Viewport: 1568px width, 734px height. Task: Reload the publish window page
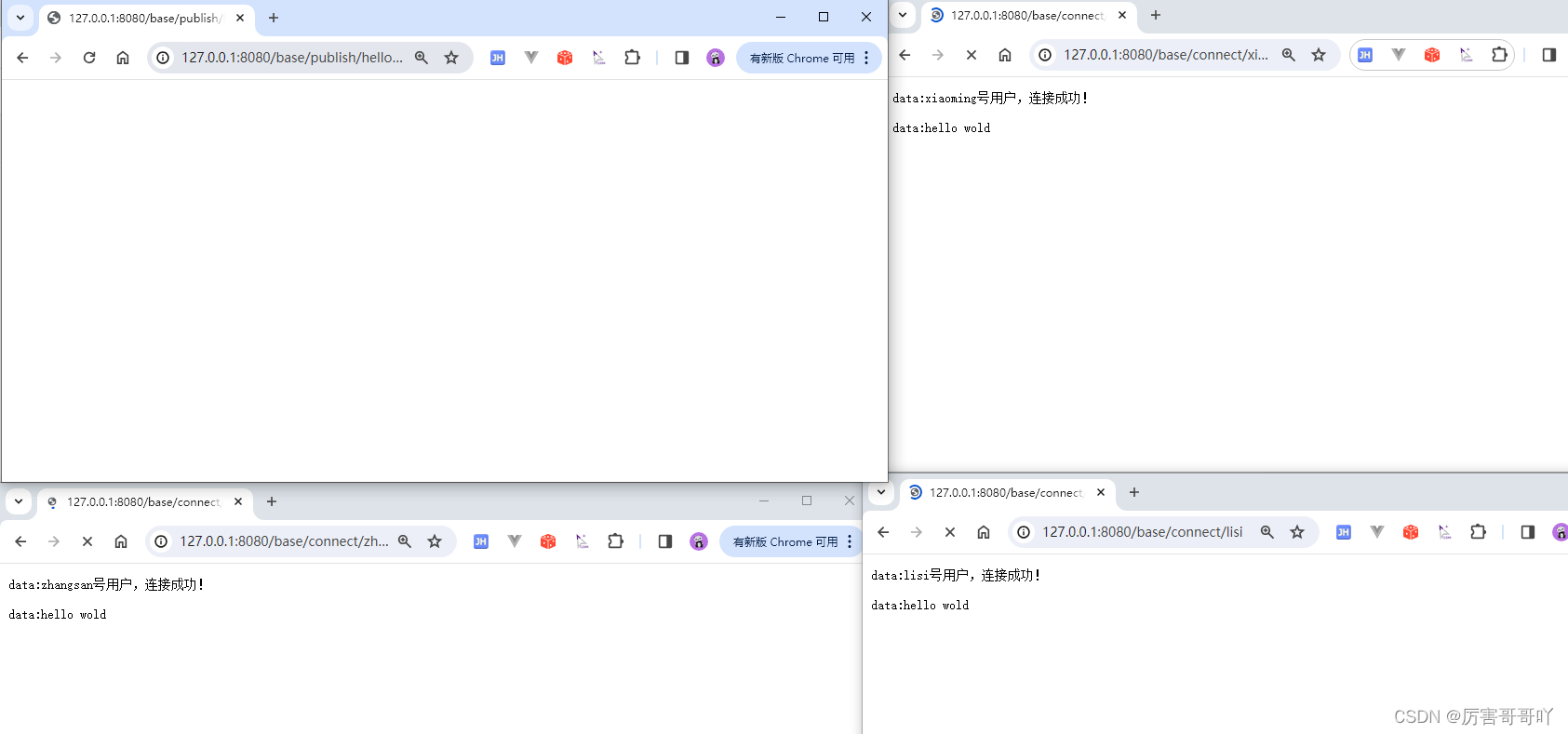coord(89,58)
